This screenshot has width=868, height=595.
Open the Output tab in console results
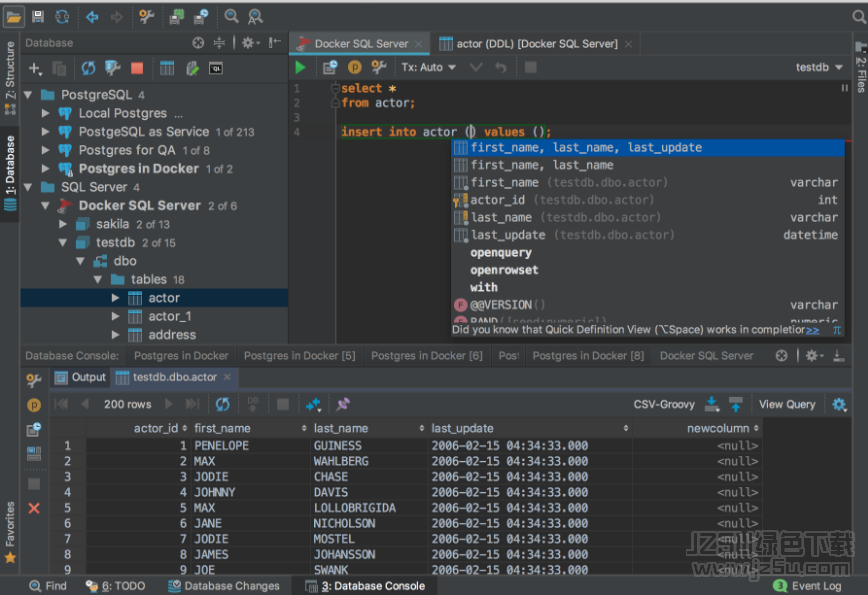(x=81, y=377)
